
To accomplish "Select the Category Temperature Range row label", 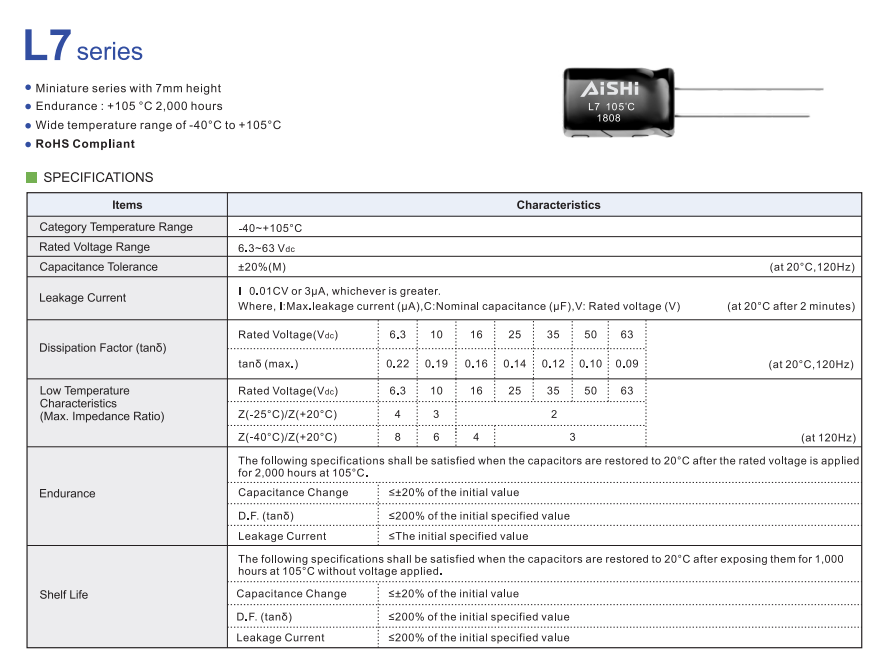I will tap(116, 227).
